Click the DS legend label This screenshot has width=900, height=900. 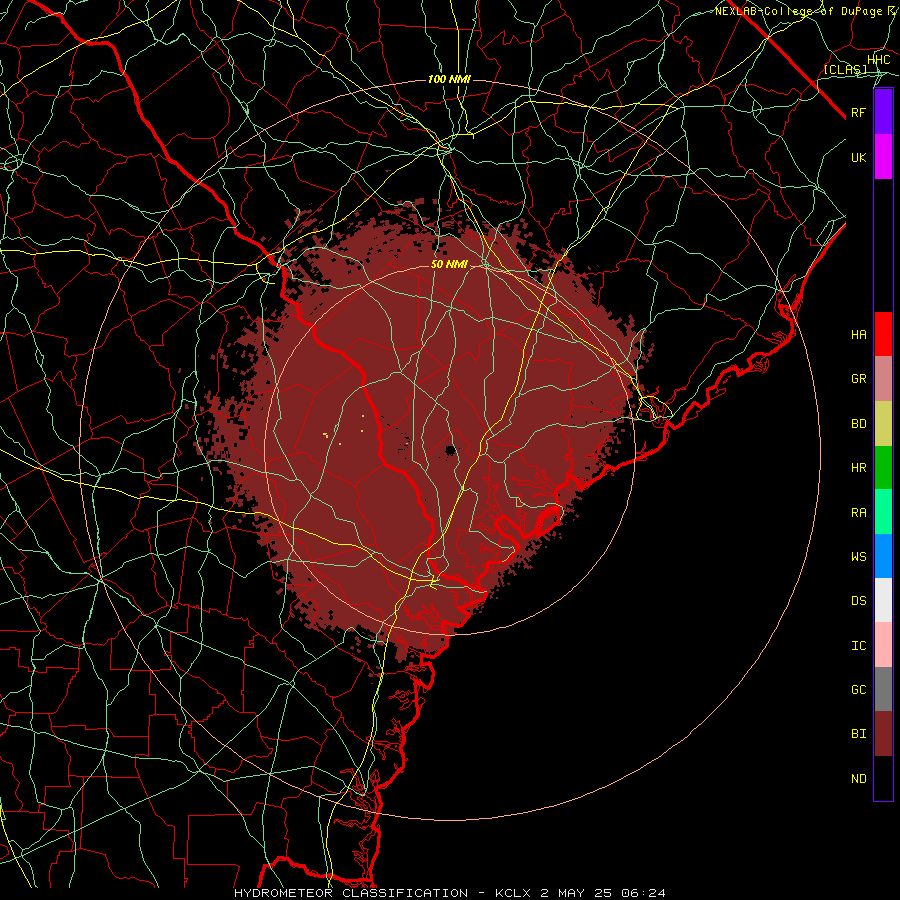(x=858, y=600)
